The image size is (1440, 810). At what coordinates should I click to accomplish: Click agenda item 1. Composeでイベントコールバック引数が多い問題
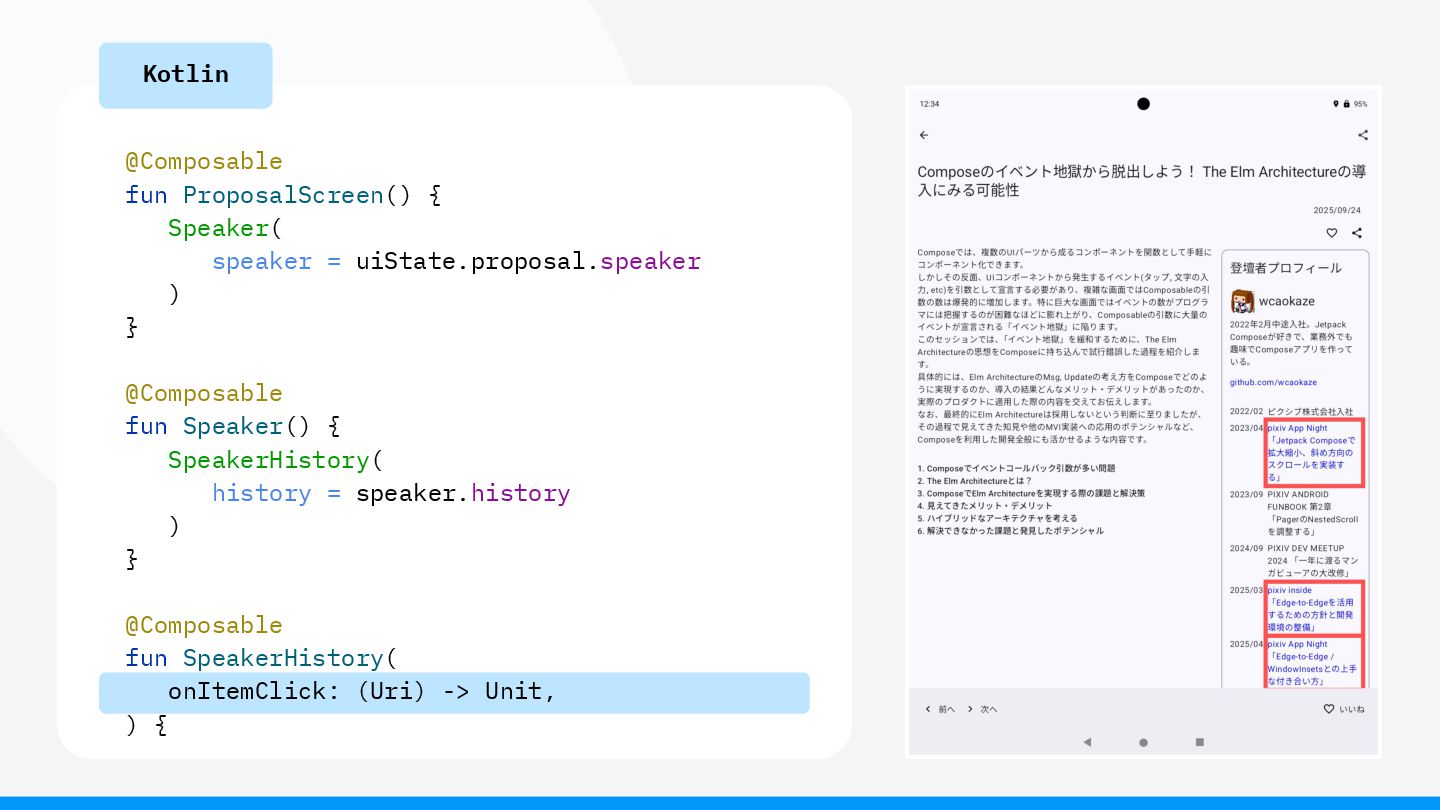click(1016, 468)
